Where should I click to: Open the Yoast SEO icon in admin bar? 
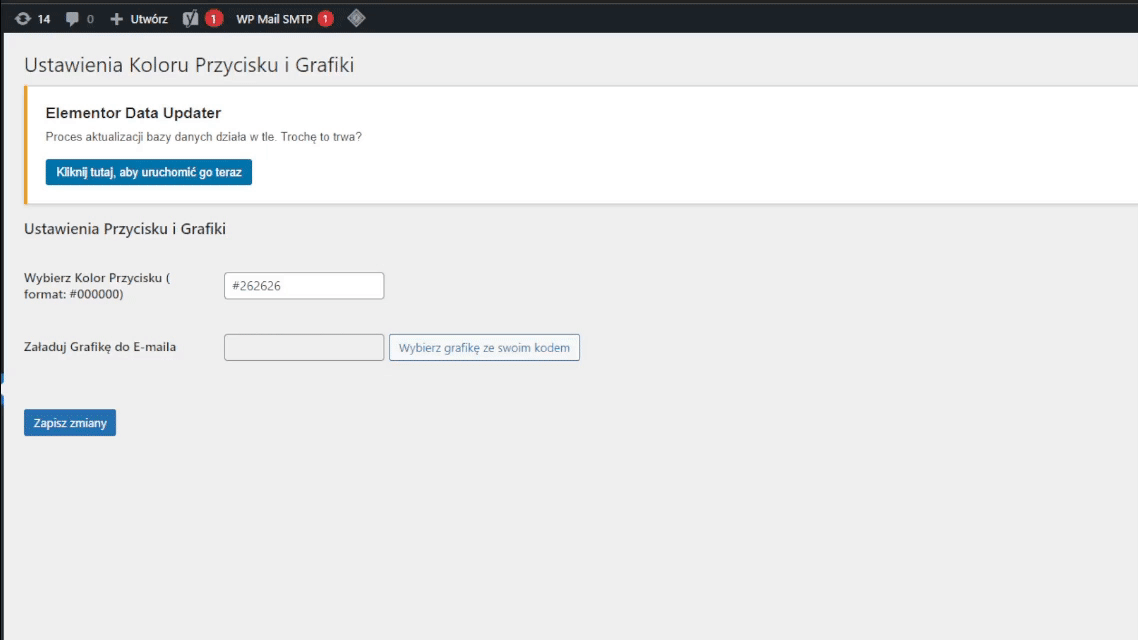191,19
